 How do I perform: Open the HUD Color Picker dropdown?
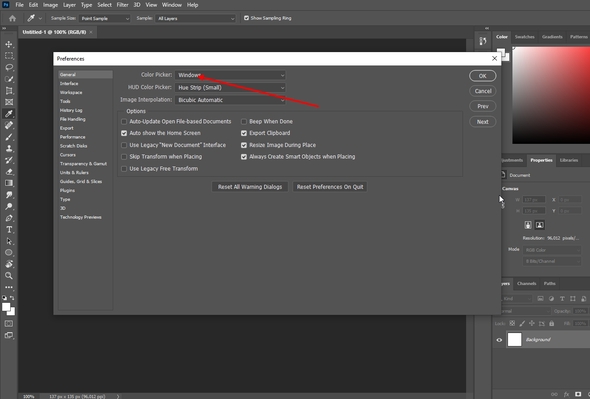230,88
